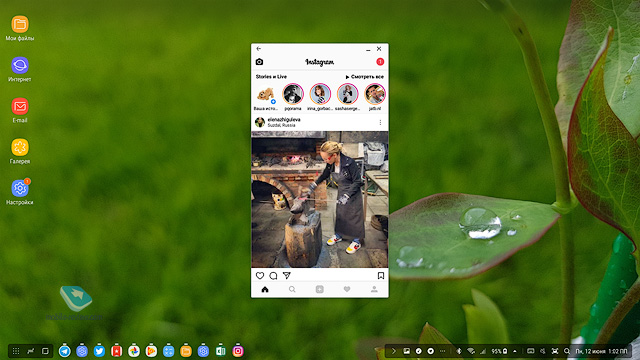
Task: Open 'Мои файлы' desktop icon
Action: pos(20,29)
